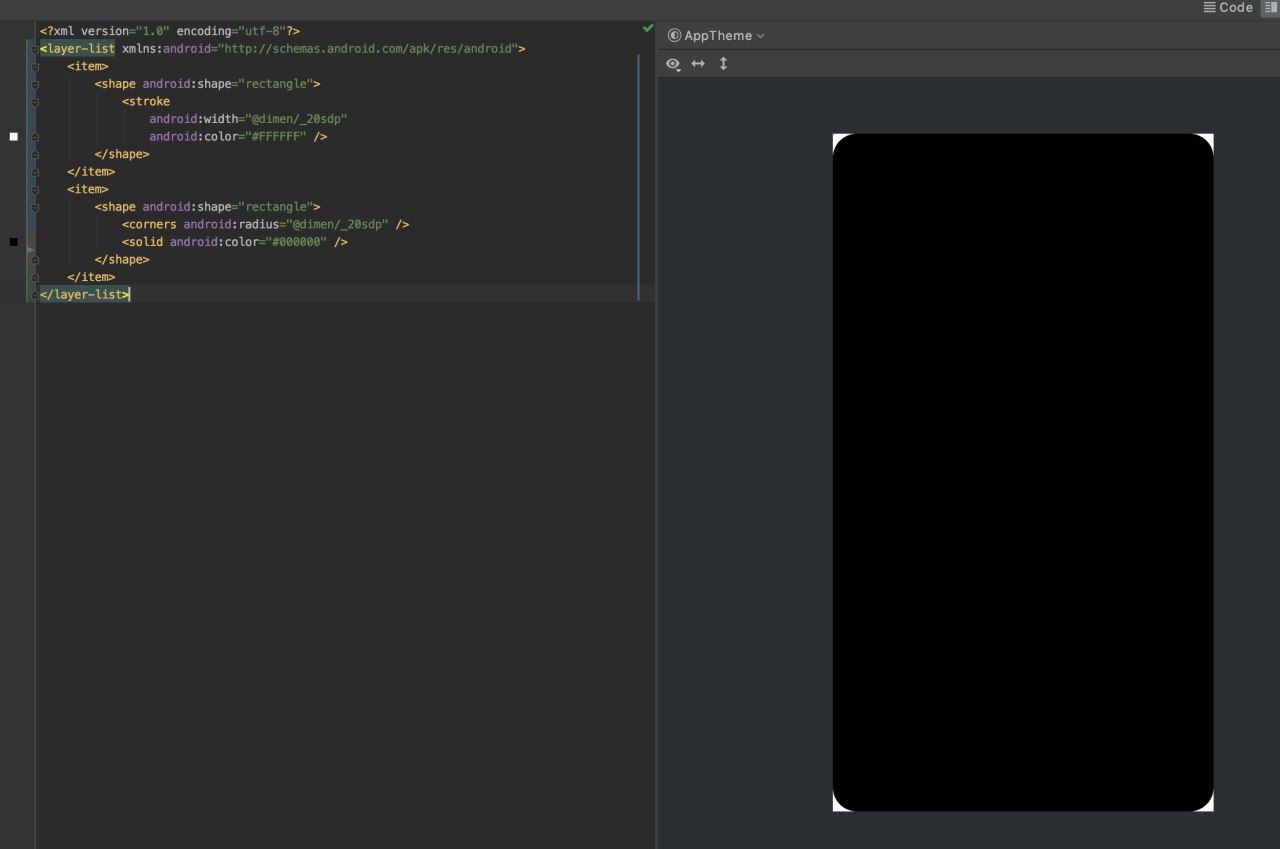The image size is (1280, 849).
Task: Click the opening layer-list tag name
Action: pyautogui.click(x=81, y=49)
